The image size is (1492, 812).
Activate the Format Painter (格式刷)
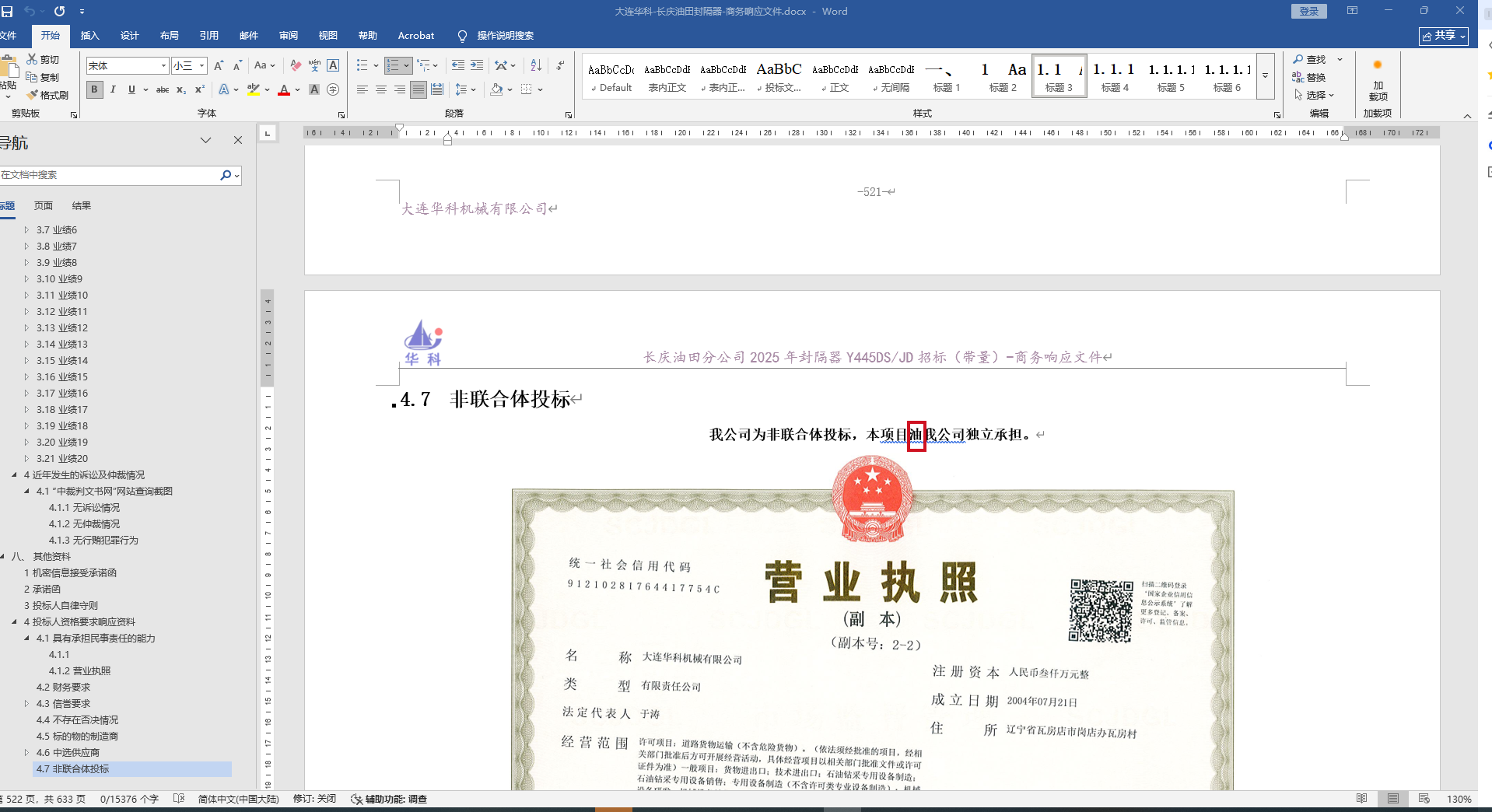(47, 95)
